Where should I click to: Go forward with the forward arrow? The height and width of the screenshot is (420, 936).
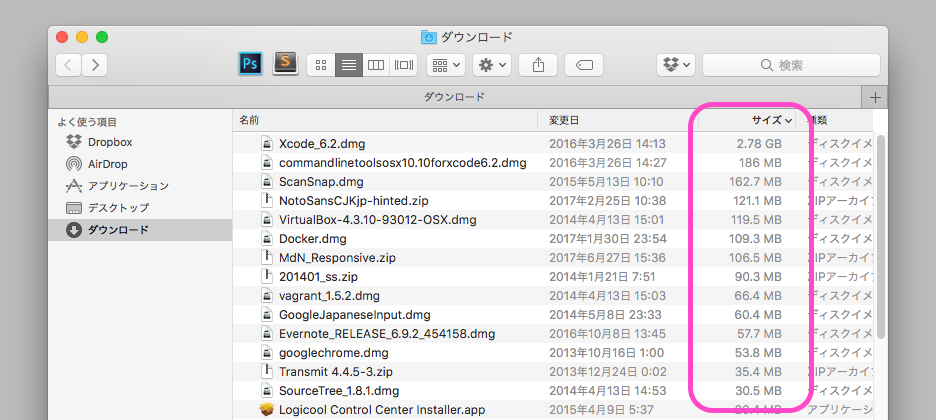coord(95,65)
